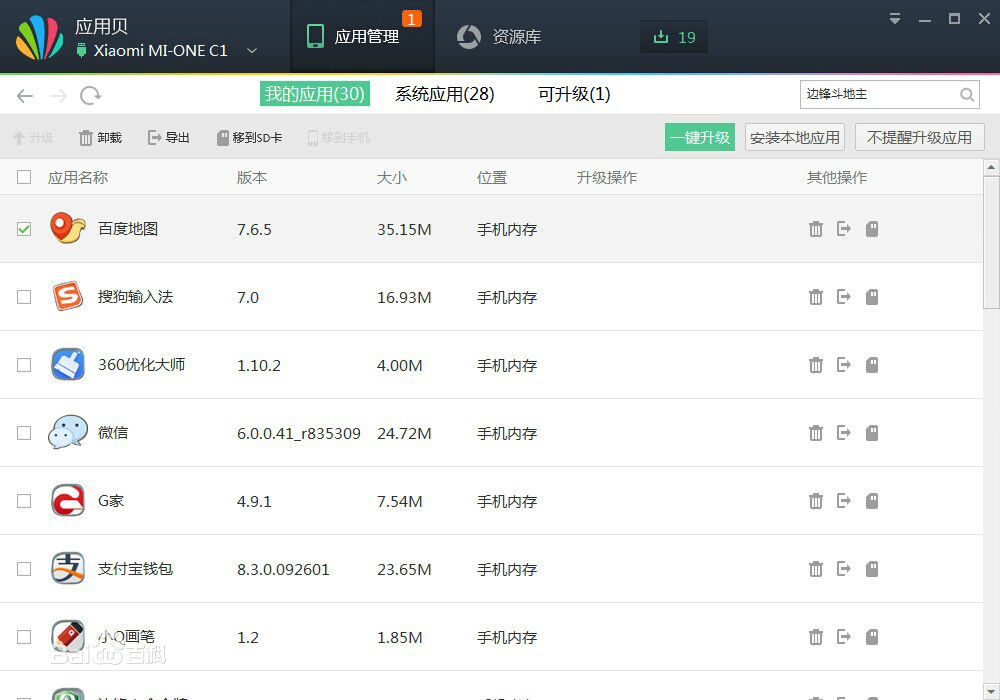Click the 微信 app icon thumbnail

pyautogui.click(x=68, y=432)
